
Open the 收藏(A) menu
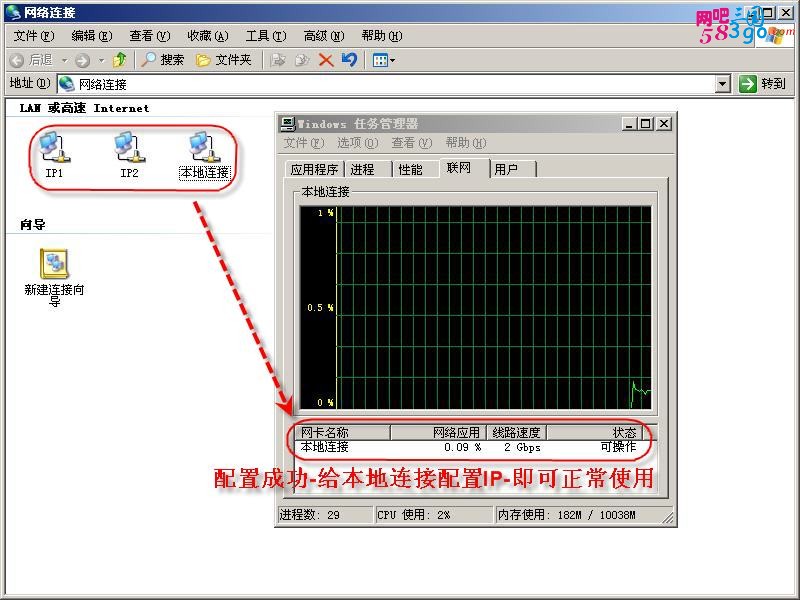coord(208,36)
